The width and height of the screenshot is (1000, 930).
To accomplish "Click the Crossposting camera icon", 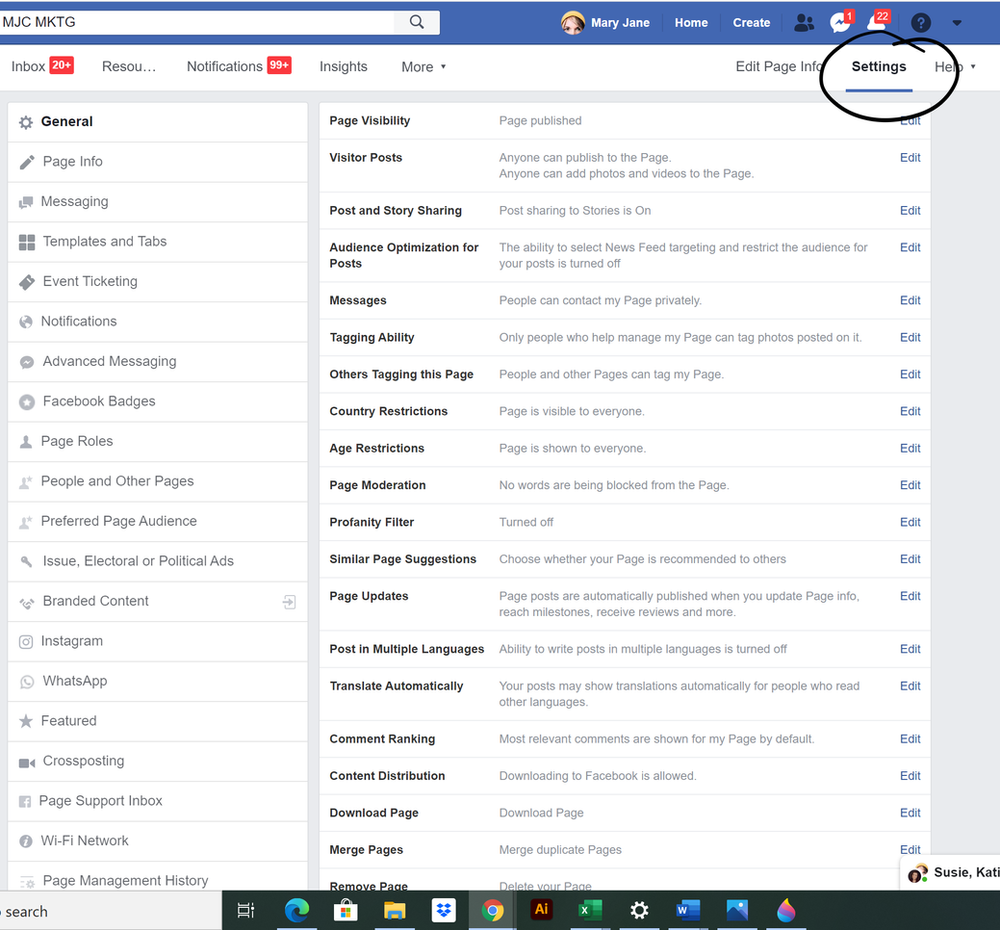I will click(27, 763).
